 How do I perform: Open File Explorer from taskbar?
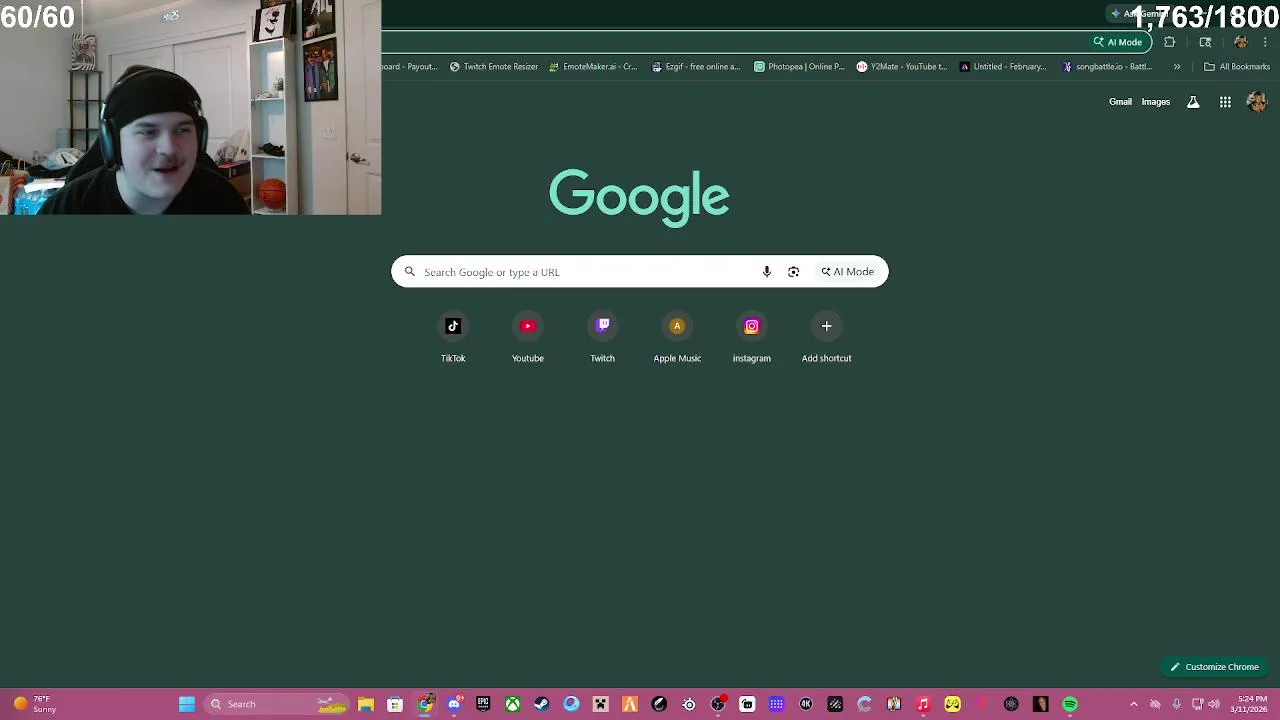coord(366,704)
